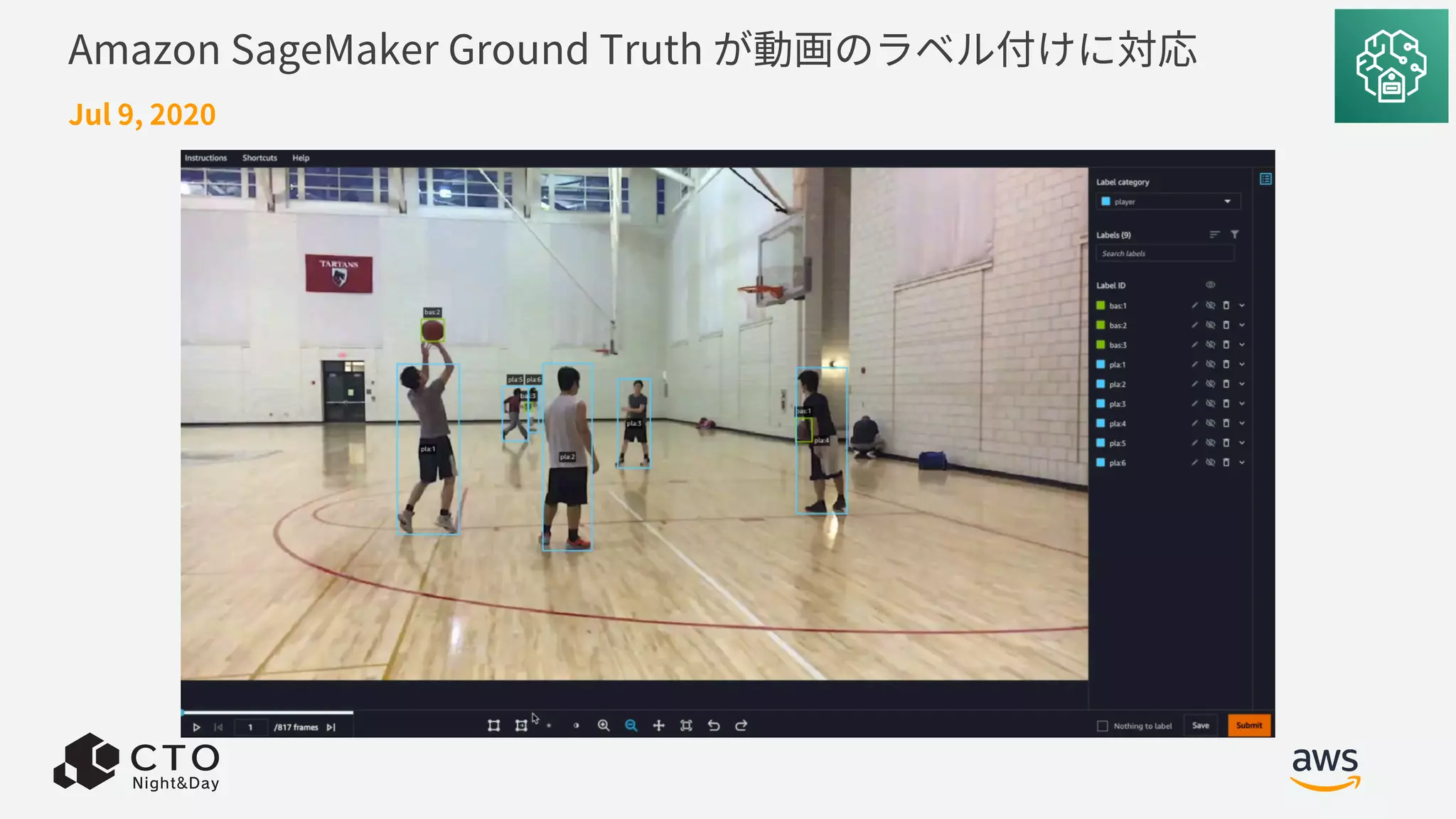Expand the bas:2 label details
This screenshot has height=819, width=1456.
(x=1242, y=325)
